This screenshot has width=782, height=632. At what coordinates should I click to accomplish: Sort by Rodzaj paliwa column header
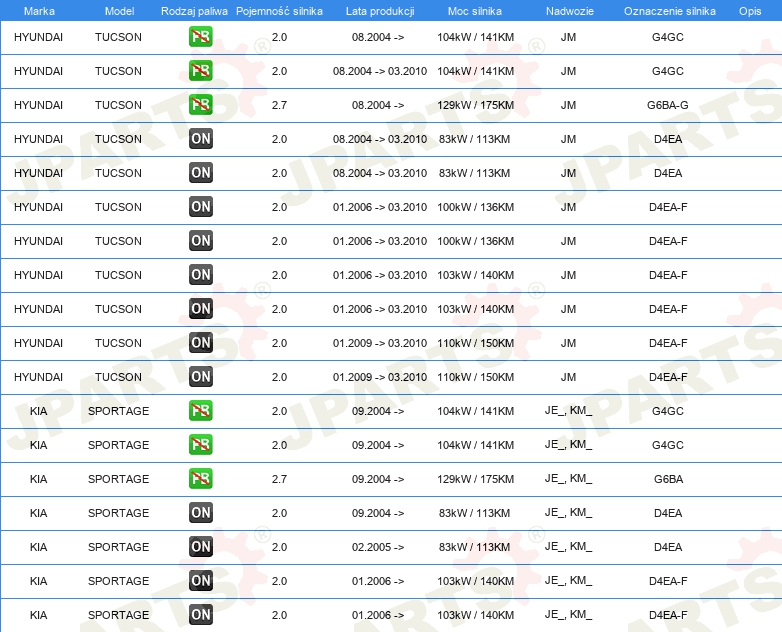click(x=194, y=11)
